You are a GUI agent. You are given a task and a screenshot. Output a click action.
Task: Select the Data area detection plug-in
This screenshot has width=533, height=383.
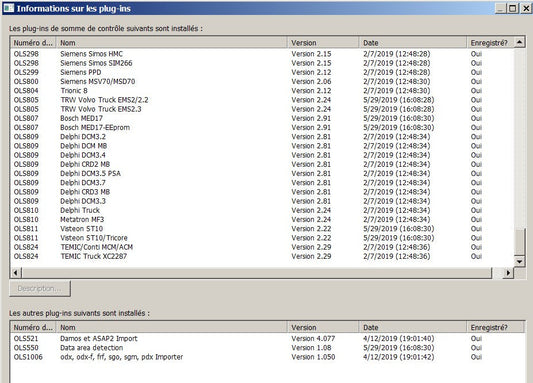[x=267, y=348]
